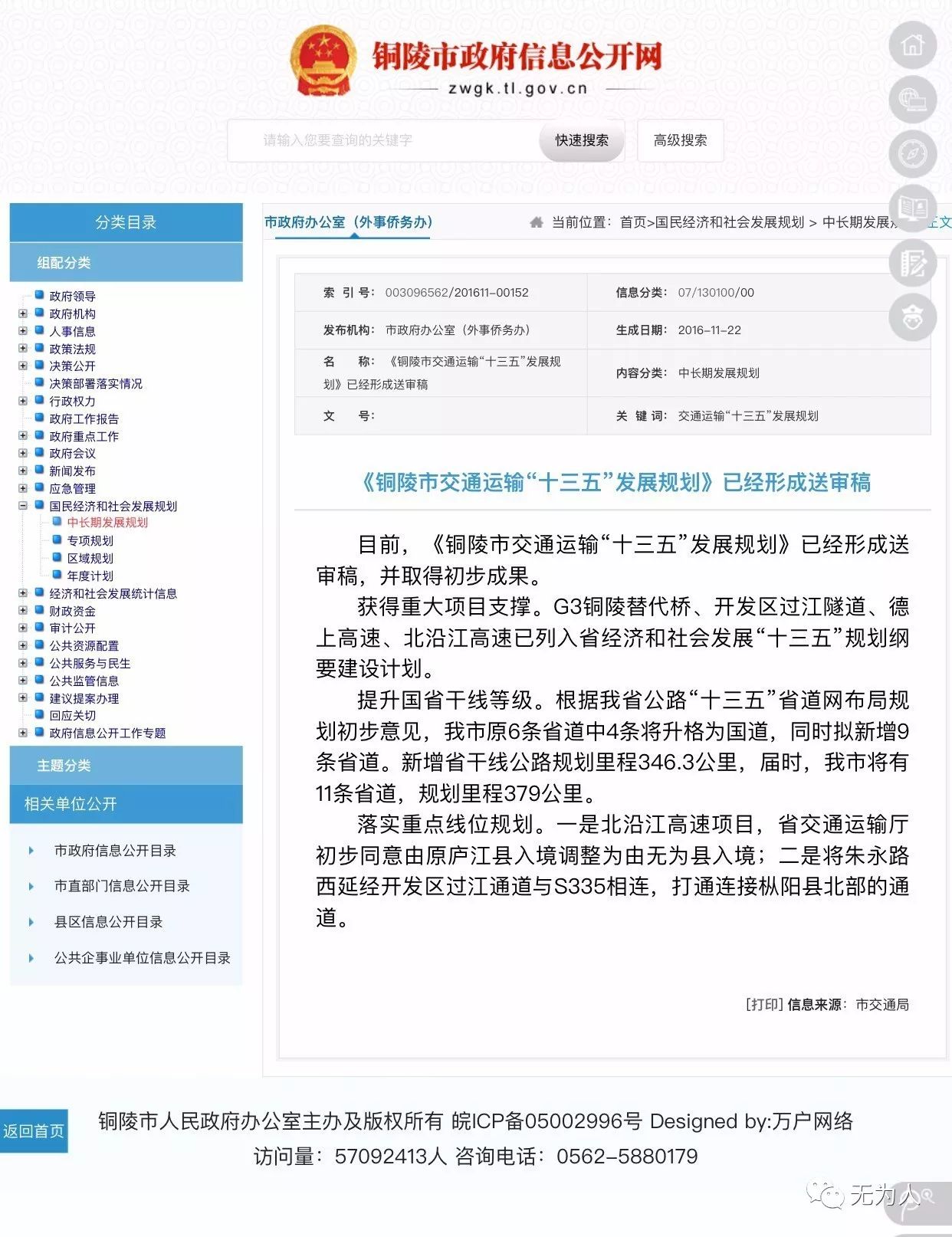The image size is (952, 1237).
Task: Click the compass icon in the floating sidebar
Action: coord(912,154)
